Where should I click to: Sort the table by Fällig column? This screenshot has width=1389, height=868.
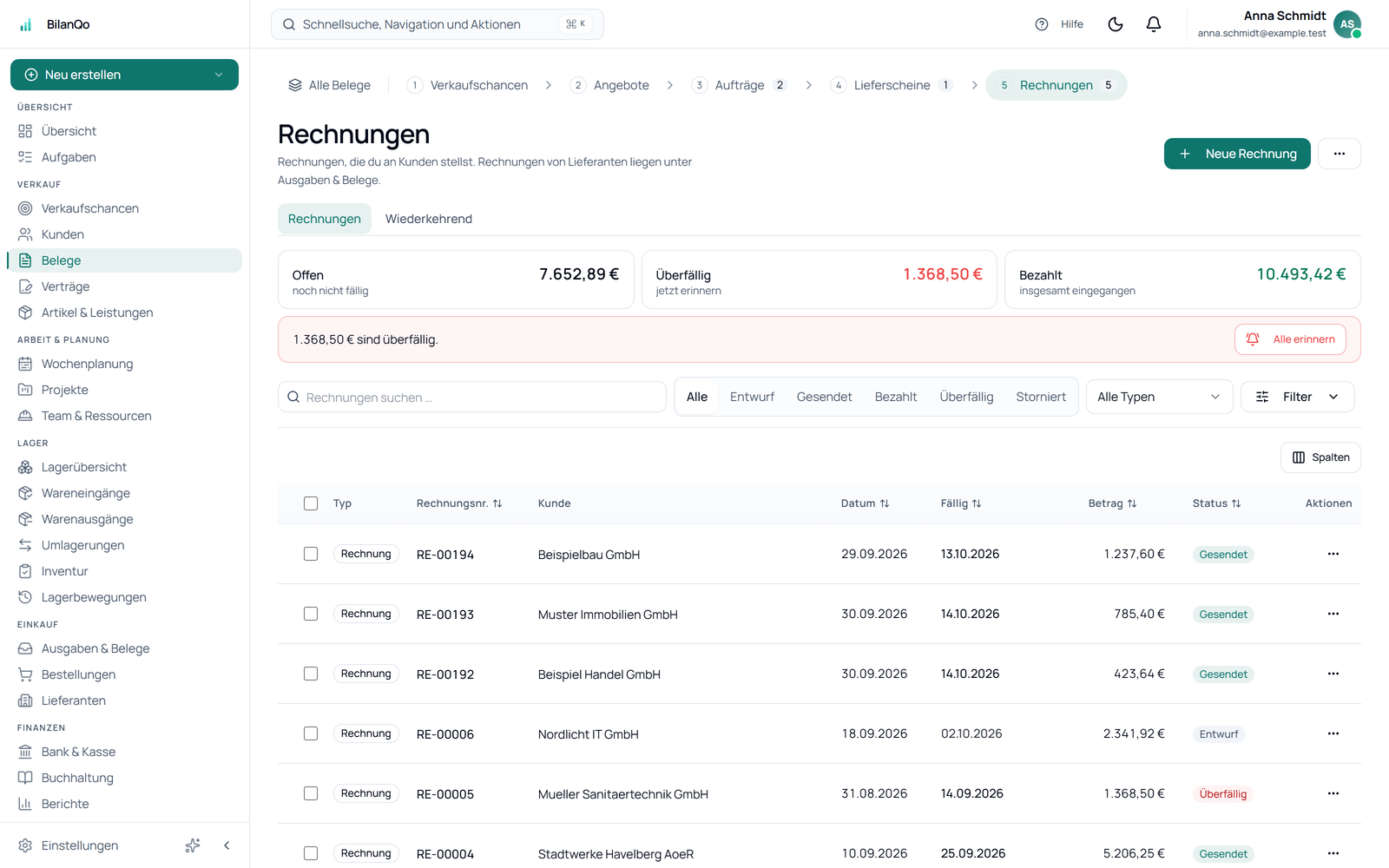point(961,503)
